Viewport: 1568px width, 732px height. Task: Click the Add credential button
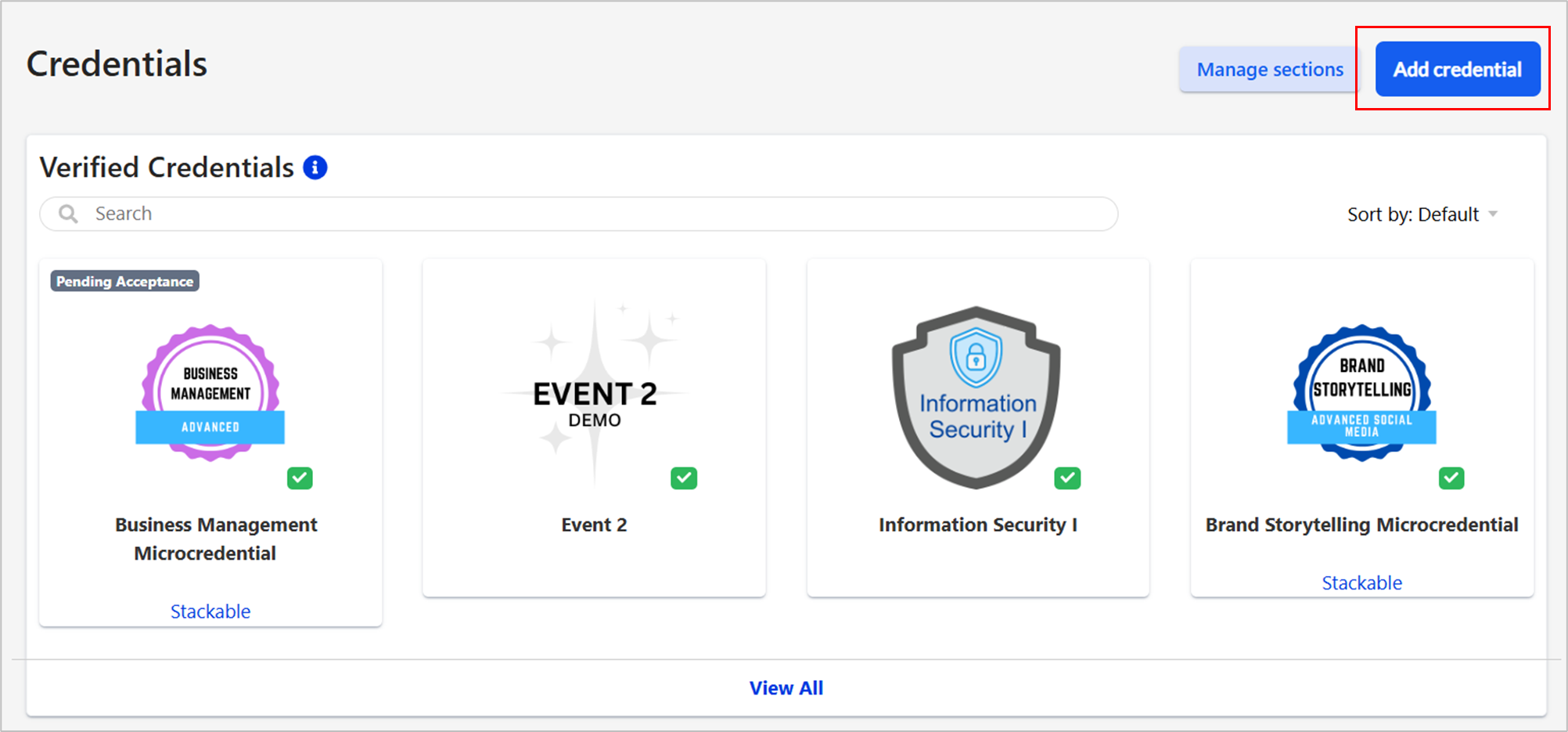click(x=1458, y=70)
